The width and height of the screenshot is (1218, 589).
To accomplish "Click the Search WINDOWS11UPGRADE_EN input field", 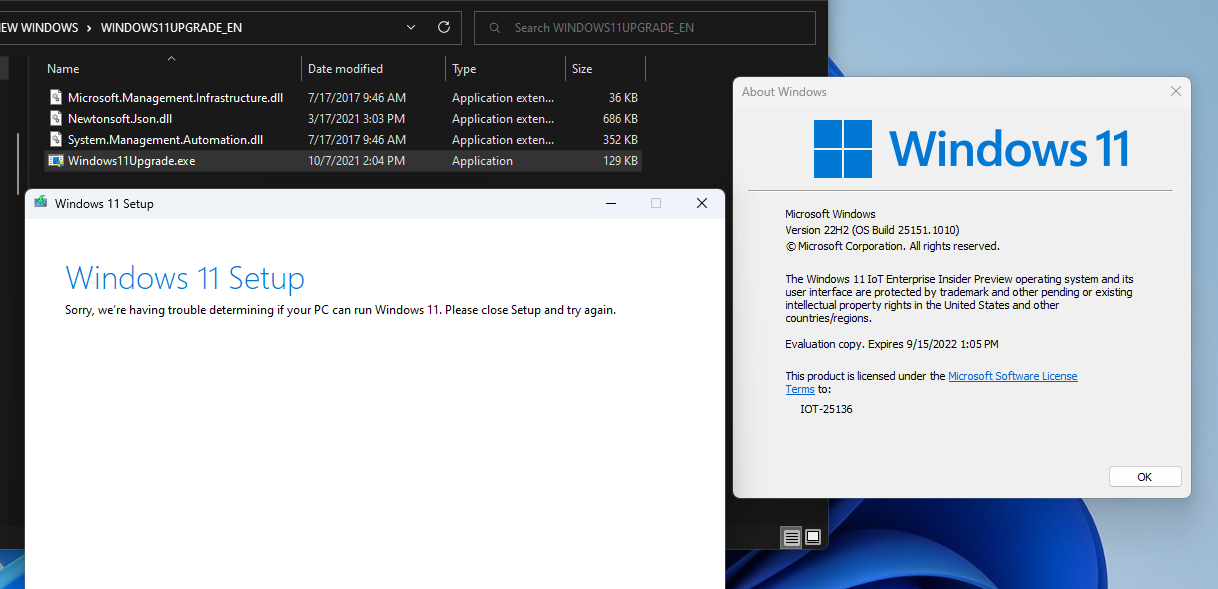I will 645,28.
